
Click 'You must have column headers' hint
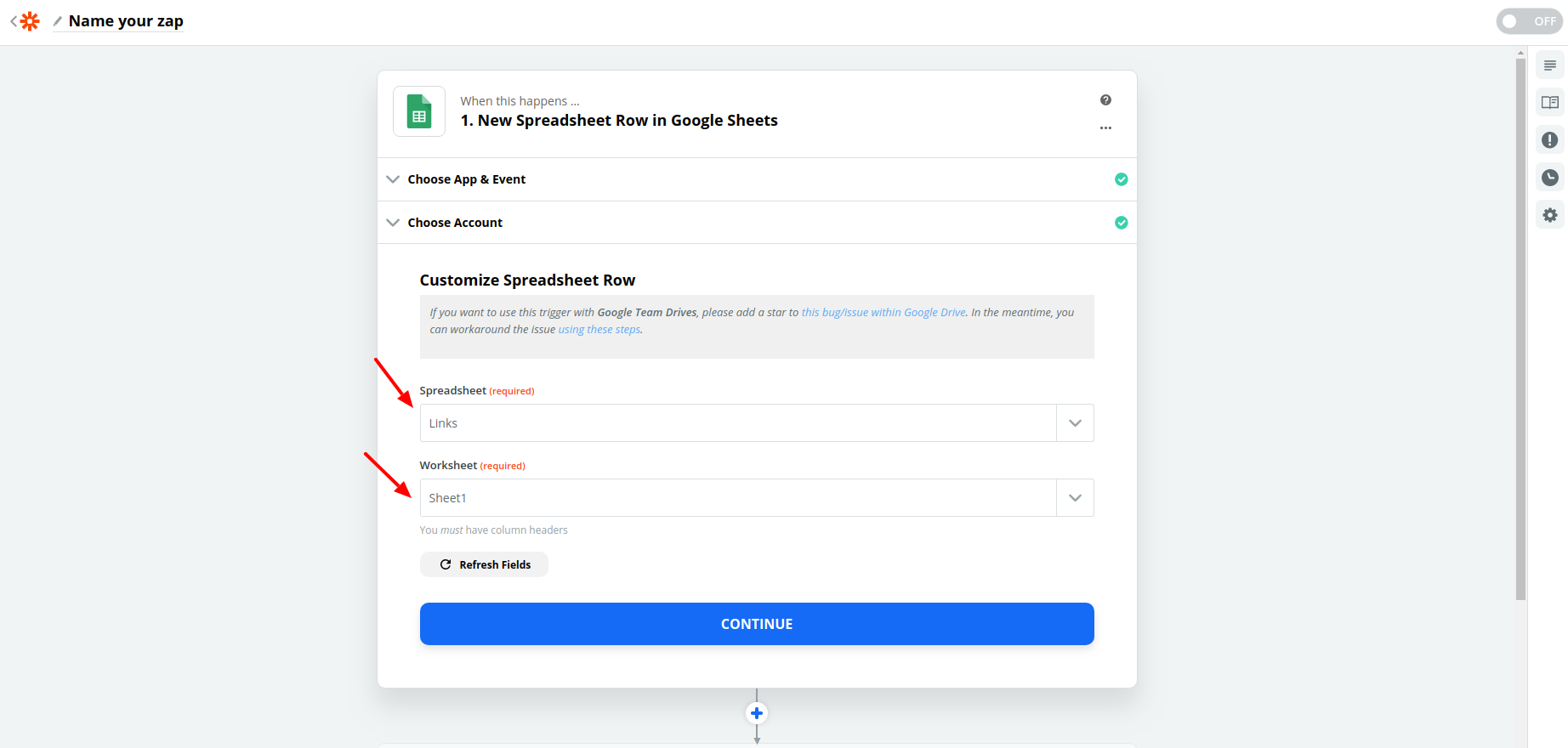(493, 530)
